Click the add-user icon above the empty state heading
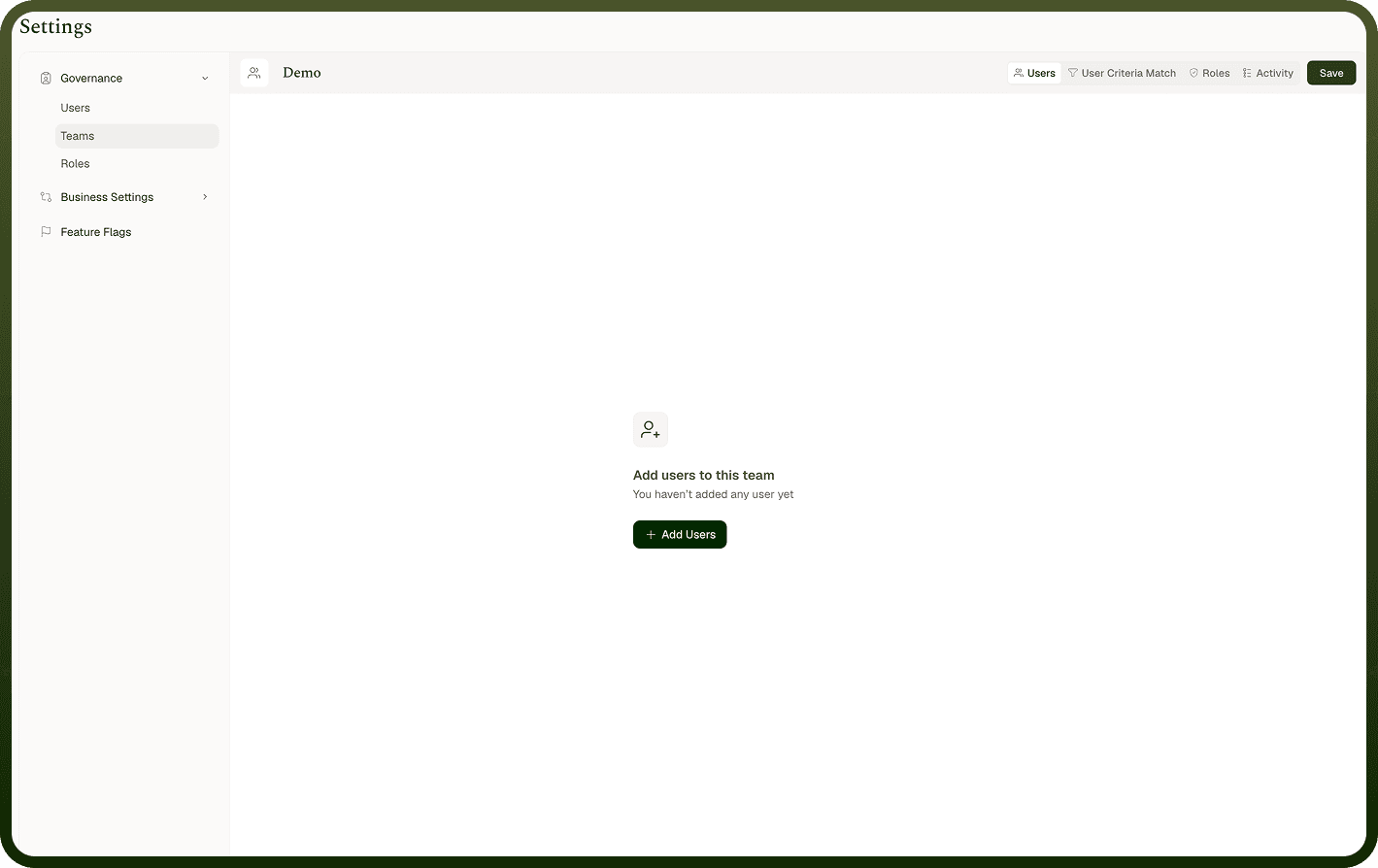 651,430
